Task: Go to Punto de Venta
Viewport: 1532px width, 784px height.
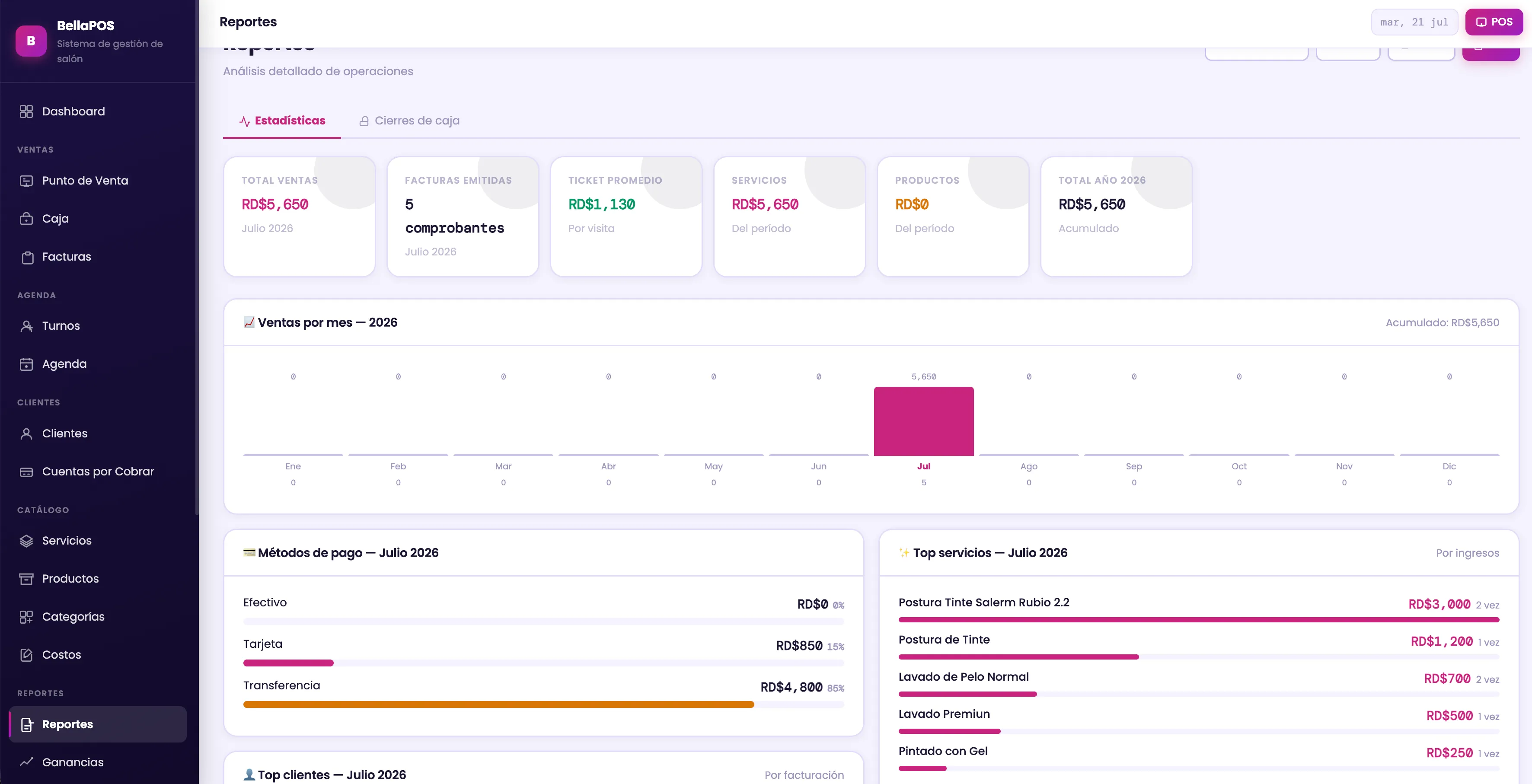Action: [98, 181]
